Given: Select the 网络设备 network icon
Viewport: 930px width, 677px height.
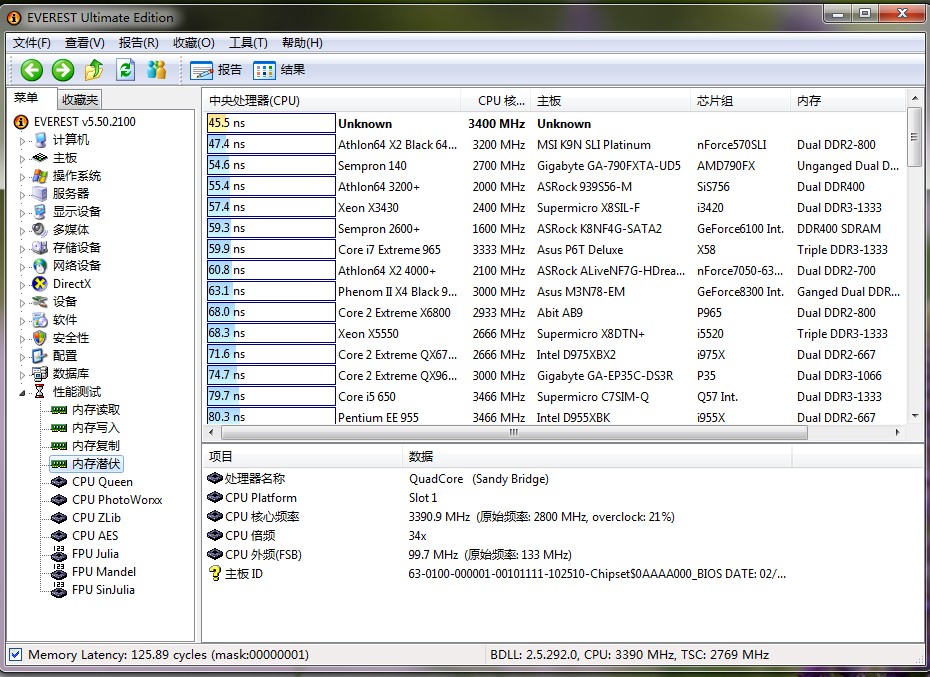Looking at the screenshot, I should [40, 266].
